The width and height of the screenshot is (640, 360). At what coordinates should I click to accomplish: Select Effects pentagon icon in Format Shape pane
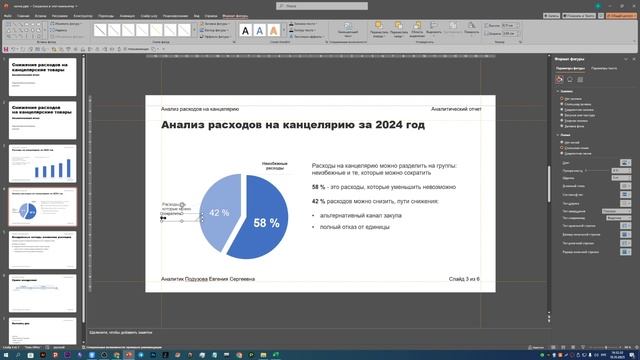pos(570,79)
